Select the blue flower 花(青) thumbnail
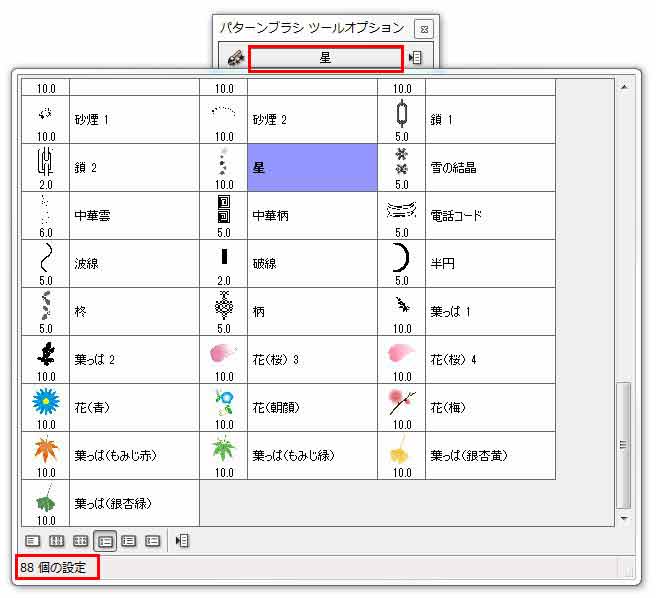Image resolution: width=656 pixels, height=598 pixels. click(x=46, y=401)
